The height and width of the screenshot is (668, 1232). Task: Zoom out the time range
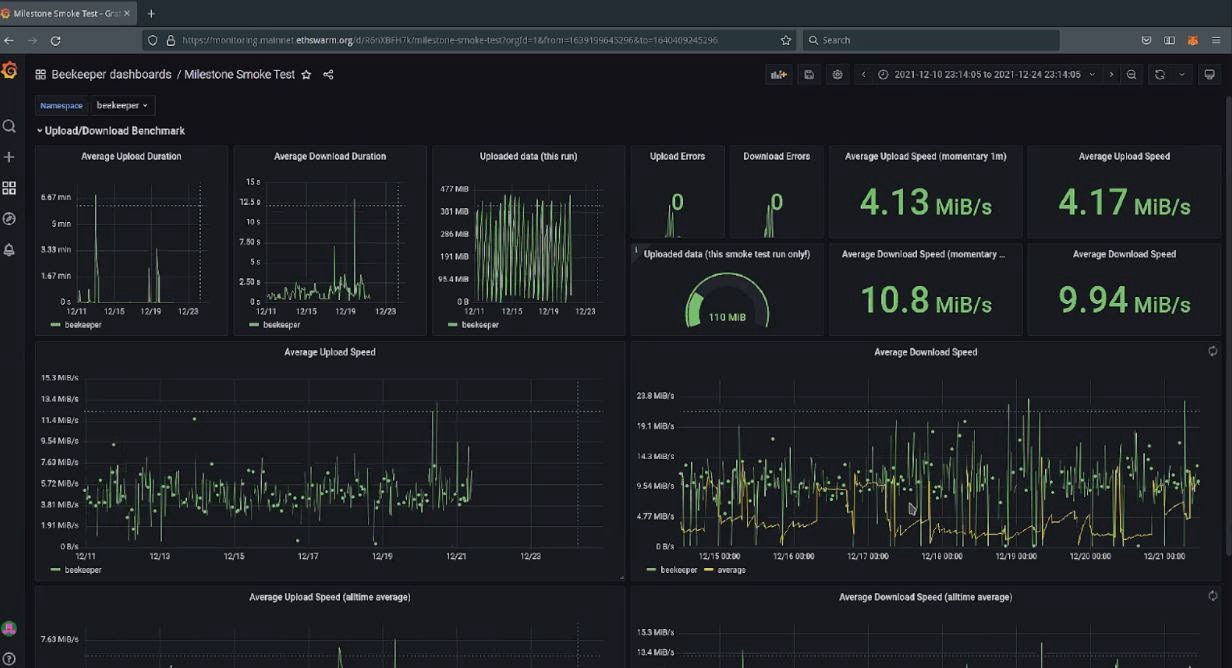pyautogui.click(x=1131, y=75)
